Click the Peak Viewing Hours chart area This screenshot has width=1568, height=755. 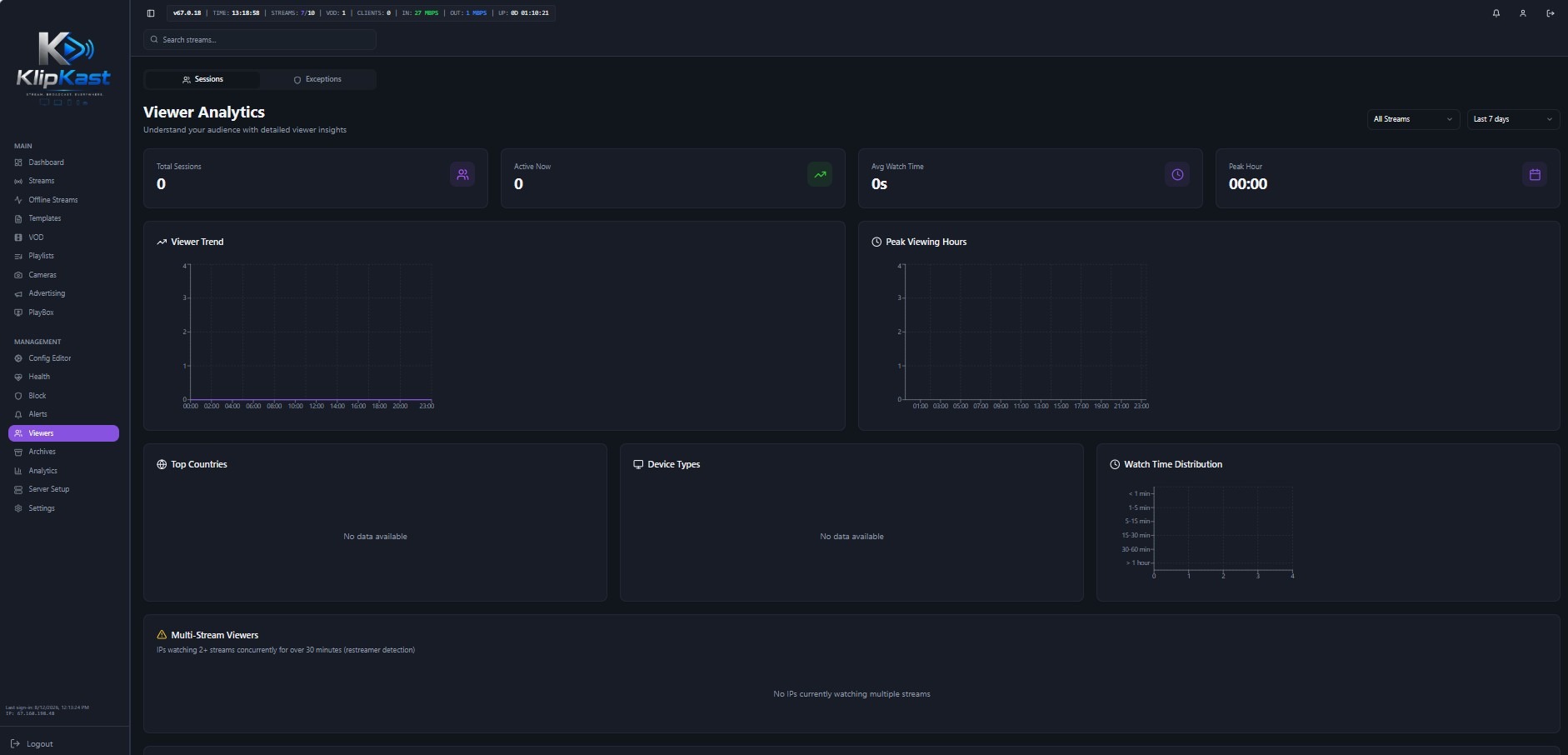(x=1024, y=332)
